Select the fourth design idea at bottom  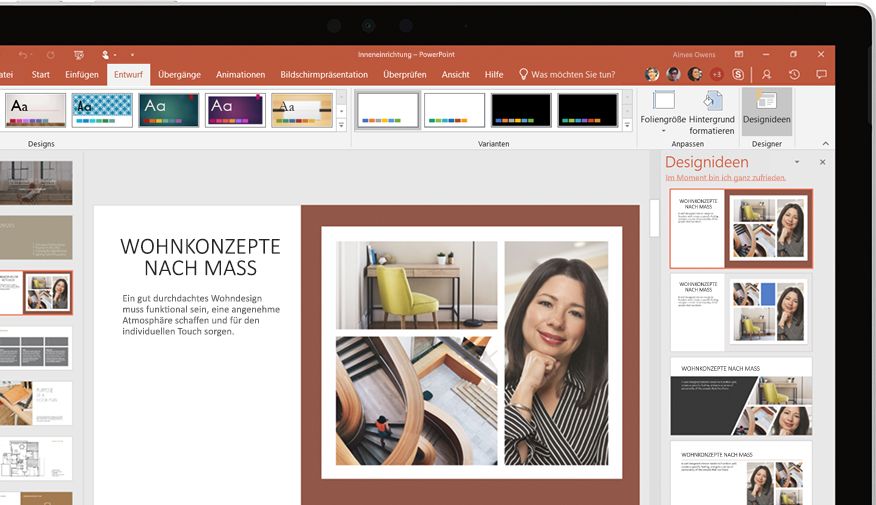pos(741,473)
